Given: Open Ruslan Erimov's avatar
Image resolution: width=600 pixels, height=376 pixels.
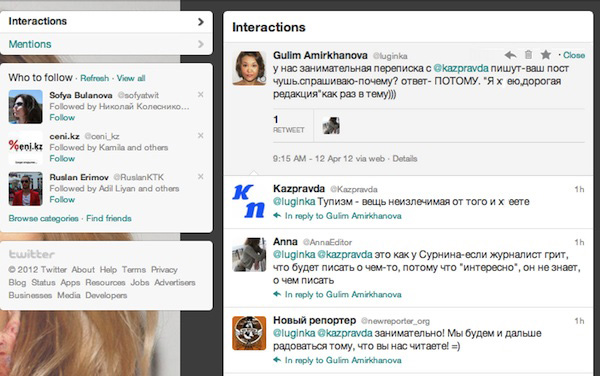Looking at the screenshot, I should [x=26, y=189].
